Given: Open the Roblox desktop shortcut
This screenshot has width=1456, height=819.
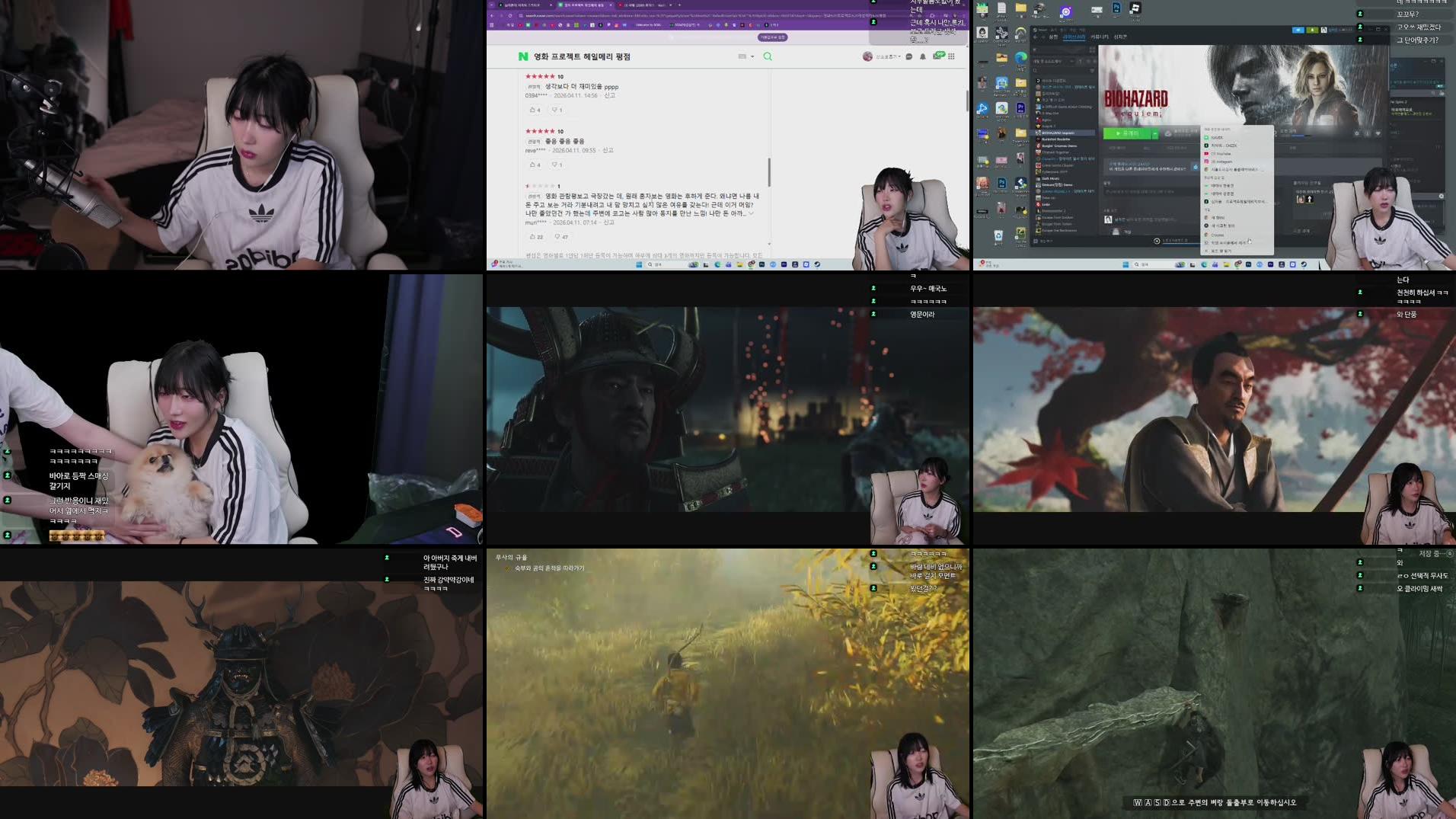Looking at the screenshot, I should [1135, 9].
